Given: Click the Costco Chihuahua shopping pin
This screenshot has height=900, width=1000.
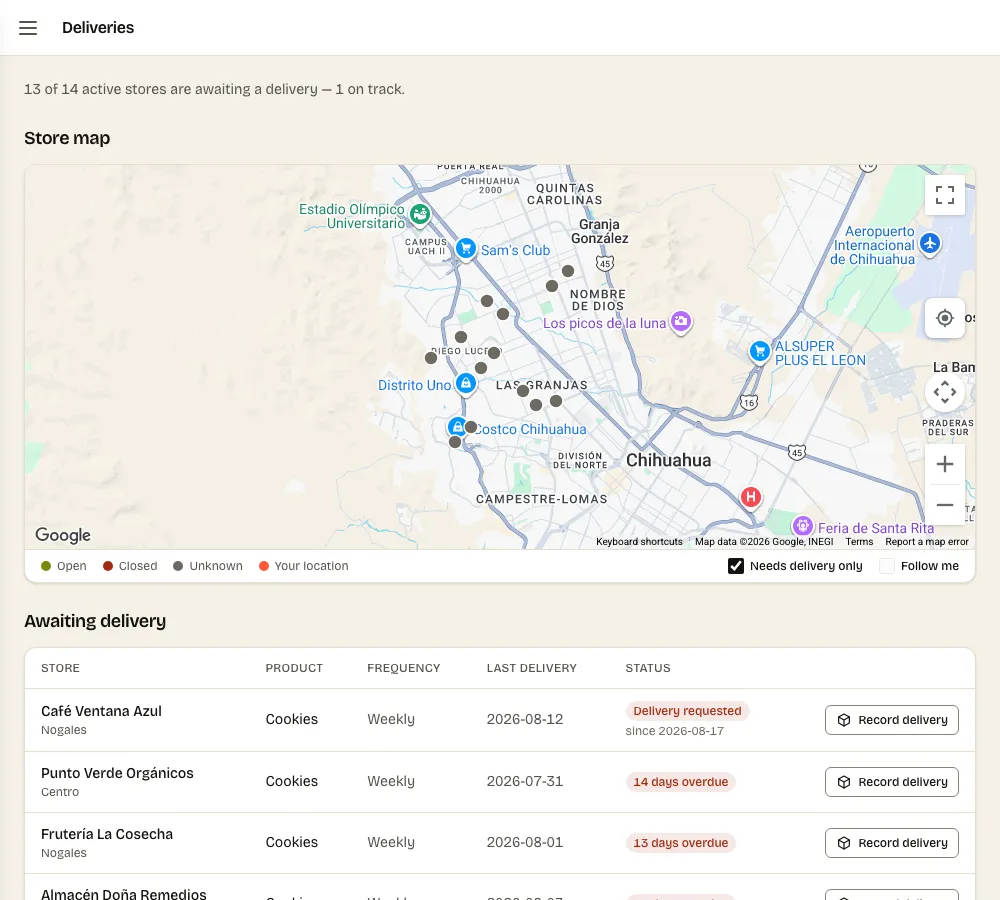Looking at the screenshot, I should click(x=457, y=427).
